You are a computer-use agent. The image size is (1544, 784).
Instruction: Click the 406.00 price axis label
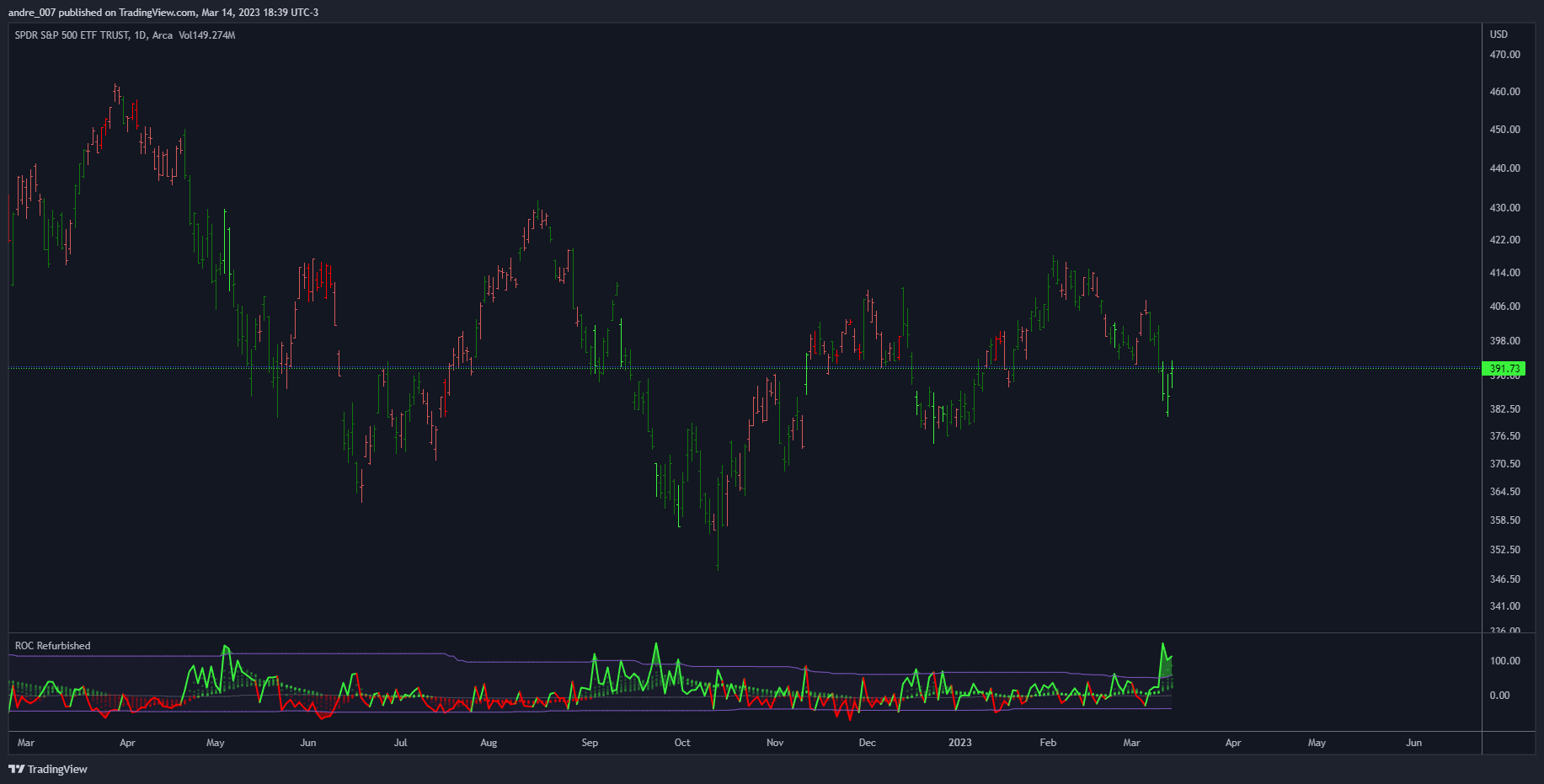tap(1504, 307)
